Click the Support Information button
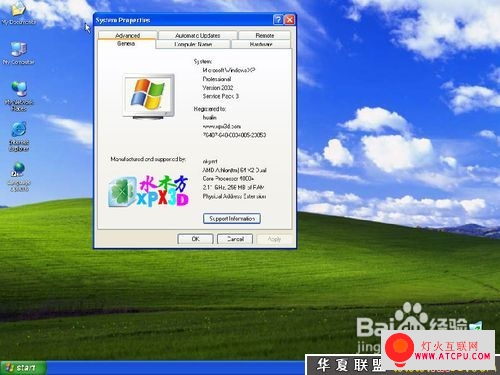The width and height of the screenshot is (500, 375). coord(232,219)
